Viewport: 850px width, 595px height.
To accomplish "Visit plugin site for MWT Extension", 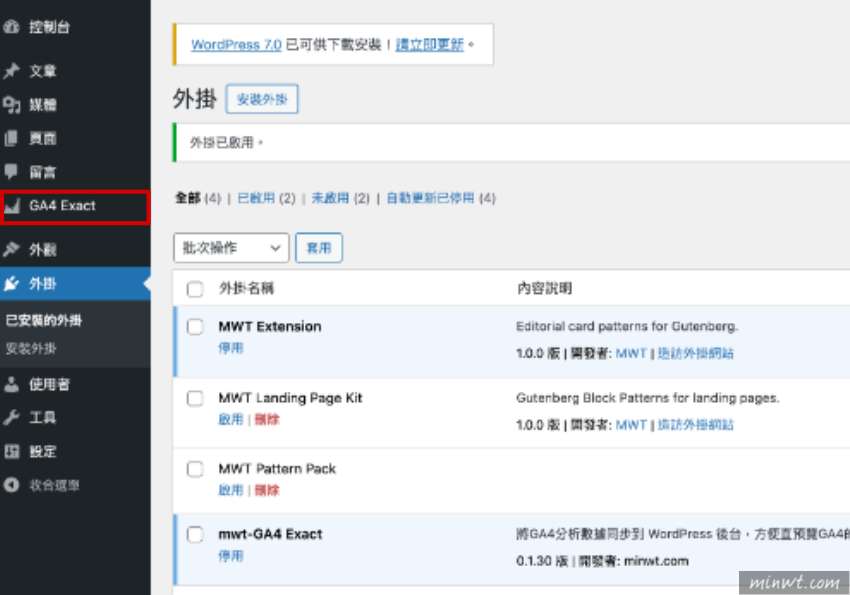I will pos(696,353).
